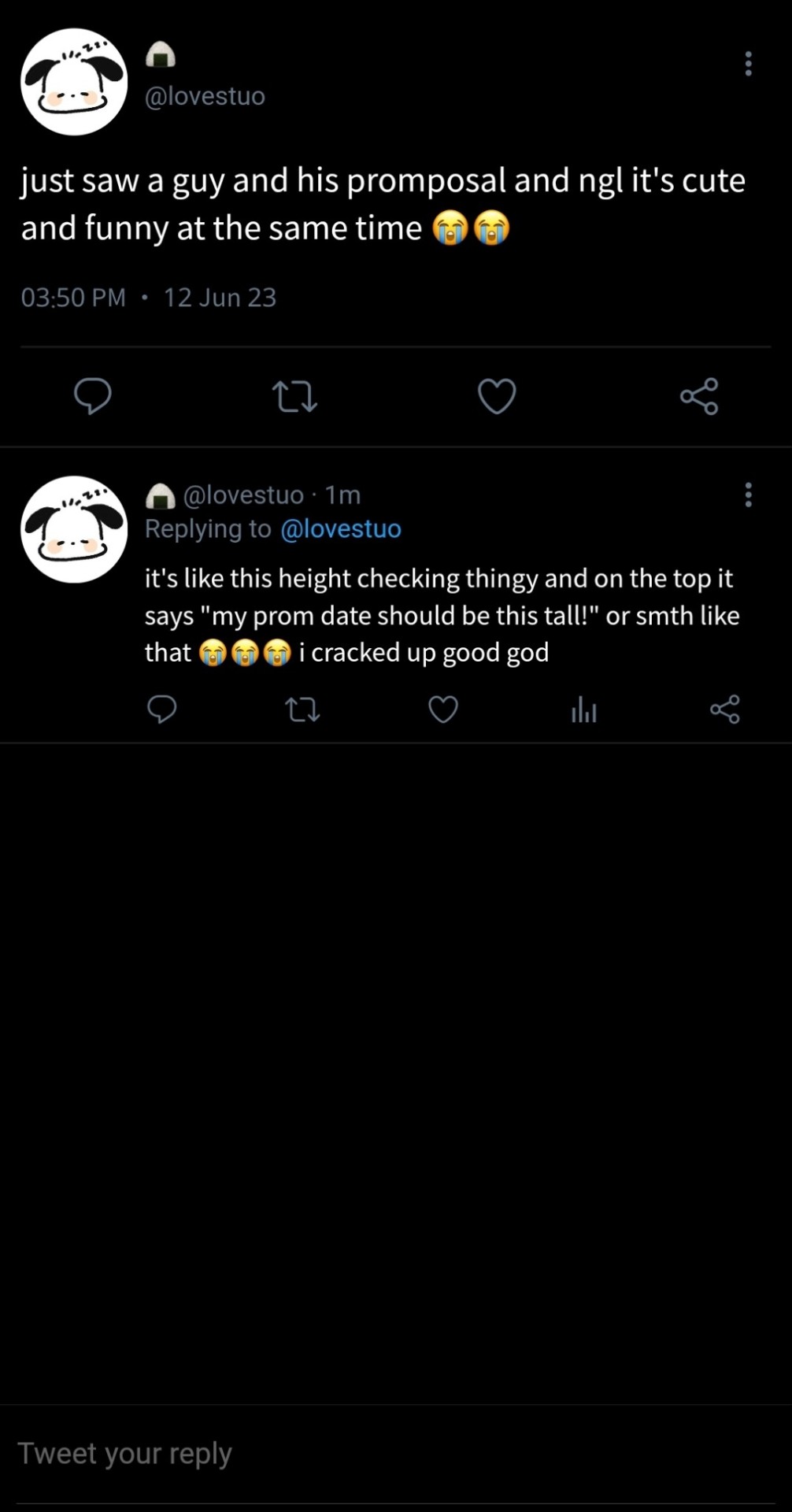Screen dimensions: 792x1512
Task: Open the main tweet's three-dot menu
Action: click(748, 64)
